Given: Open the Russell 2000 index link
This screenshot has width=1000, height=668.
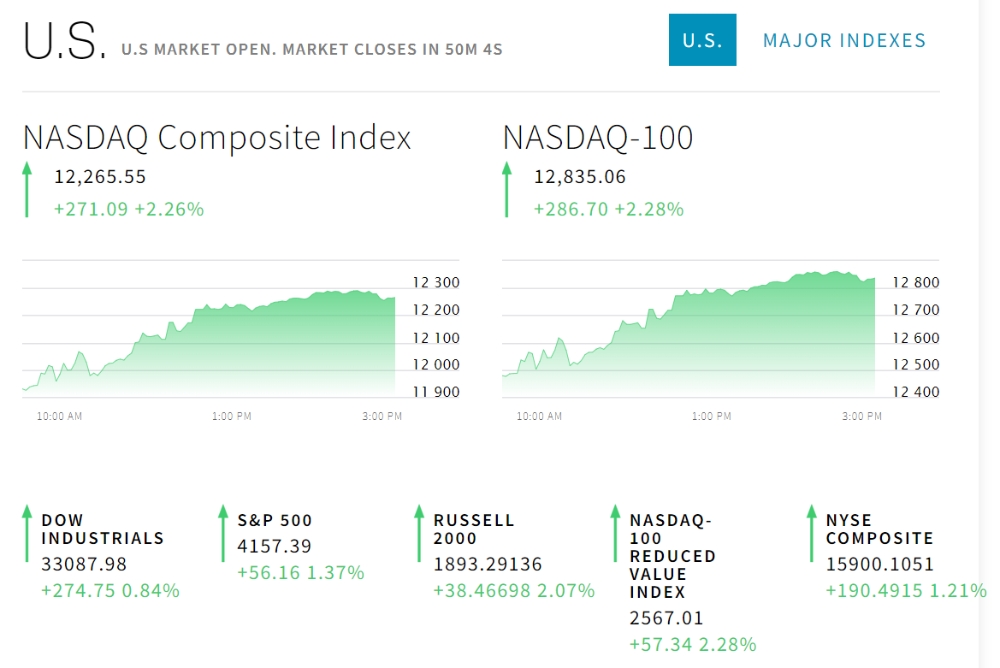Looking at the screenshot, I should click(x=473, y=529).
